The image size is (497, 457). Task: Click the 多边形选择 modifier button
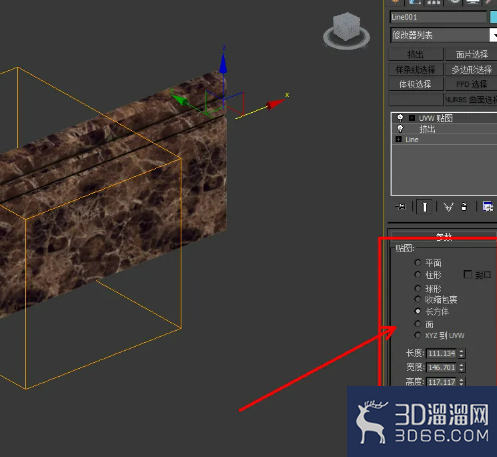(471, 69)
